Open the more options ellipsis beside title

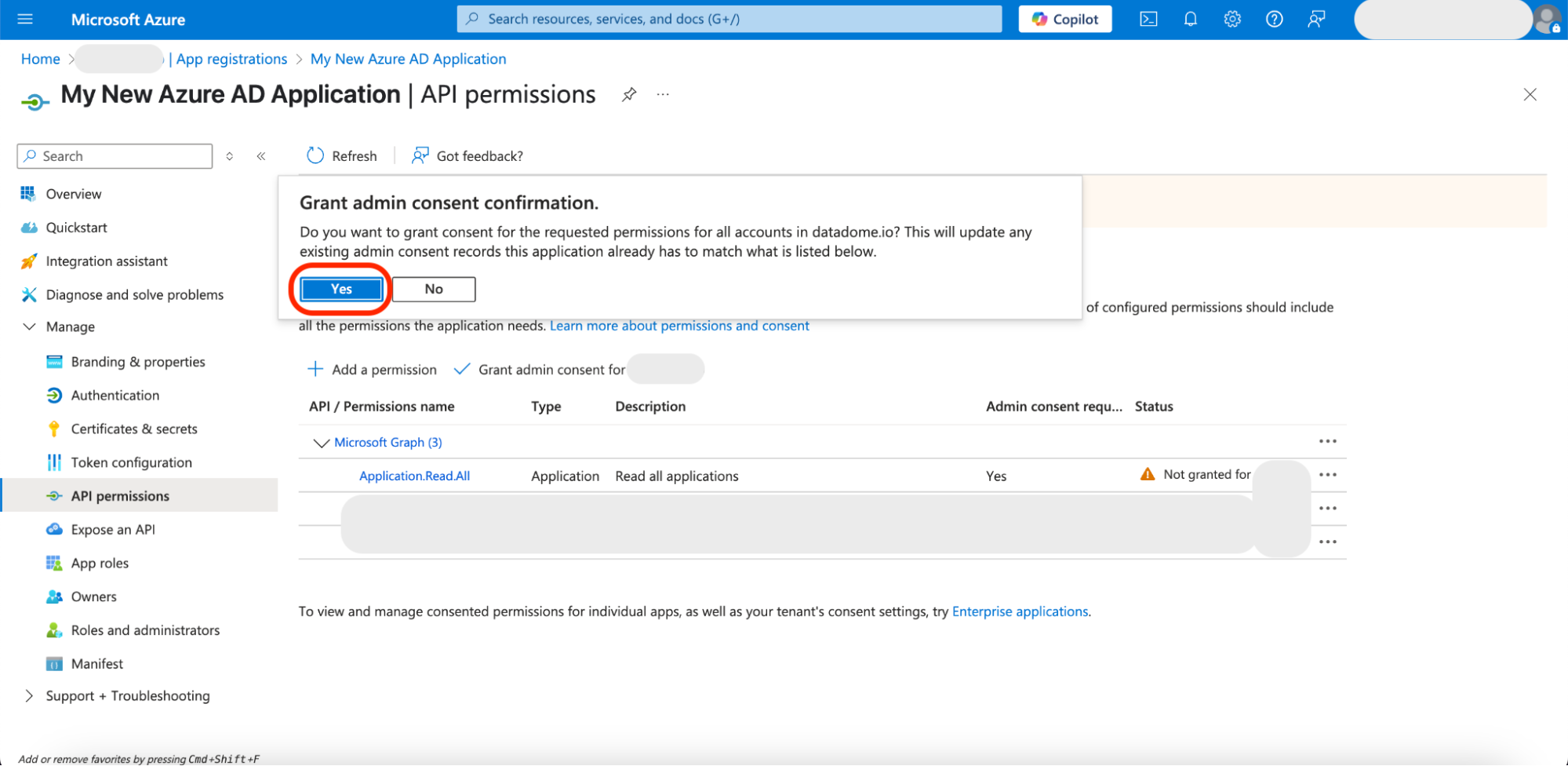tap(664, 95)
